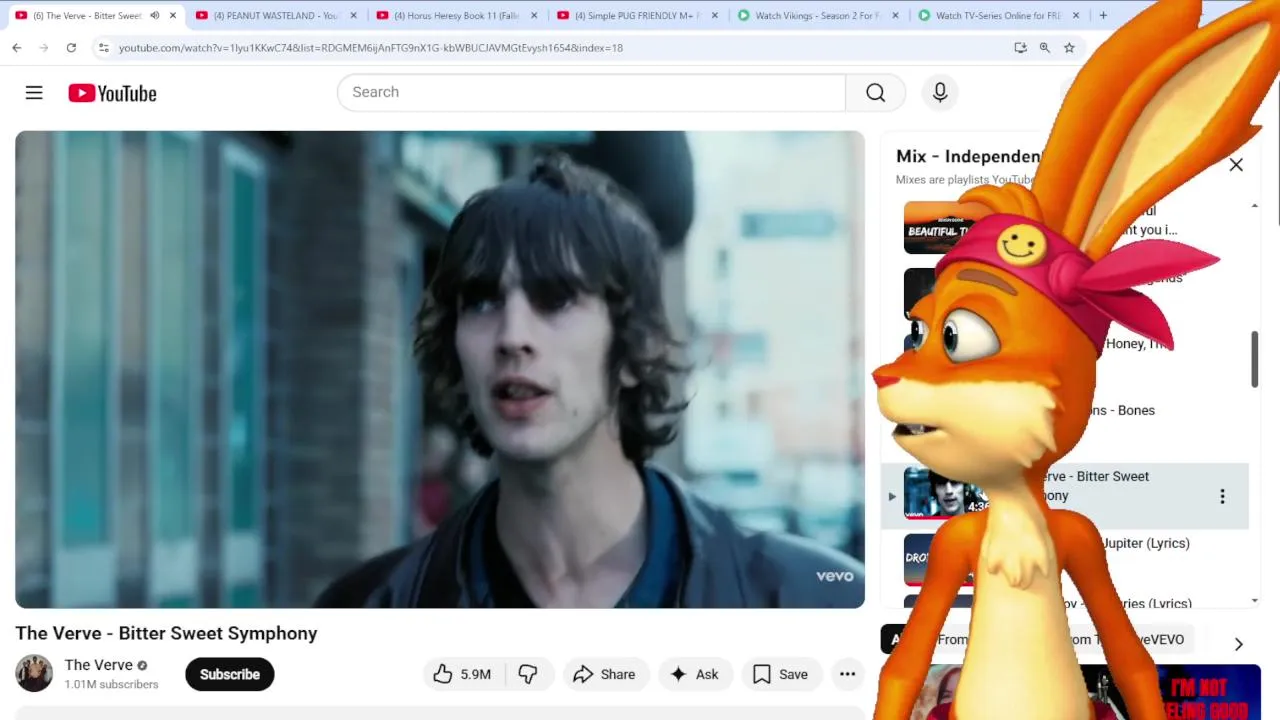The width and height of the screenshot is (1280, 720).
Task: Open options for Bitter Sweet playlist item
Action: (1222, 496)
